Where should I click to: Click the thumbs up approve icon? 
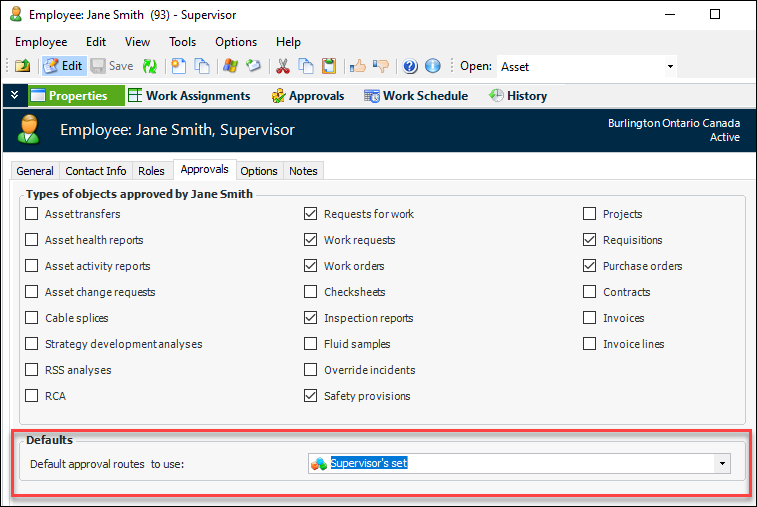[358, 66]
